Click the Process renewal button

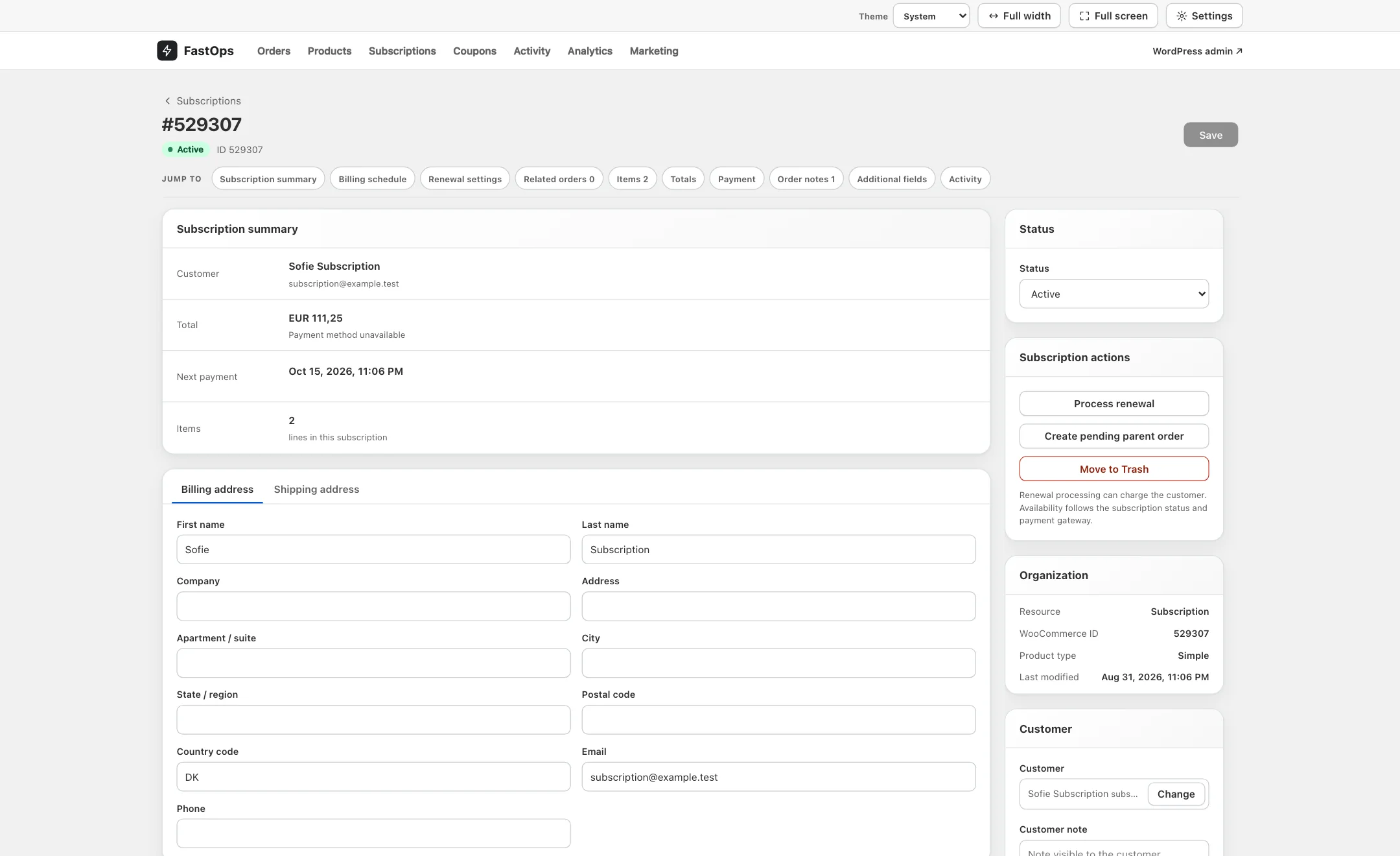click(x=1114, y=403)
